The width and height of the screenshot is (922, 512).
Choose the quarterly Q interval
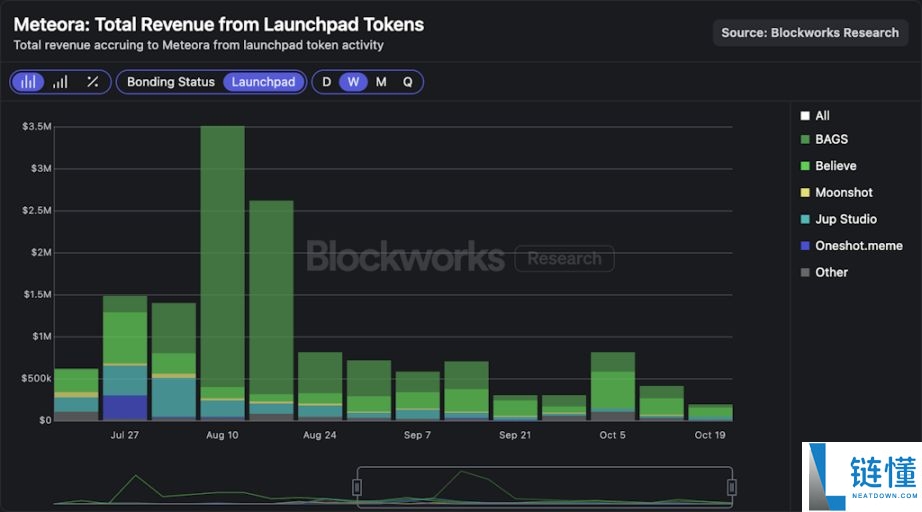[407, 82]
